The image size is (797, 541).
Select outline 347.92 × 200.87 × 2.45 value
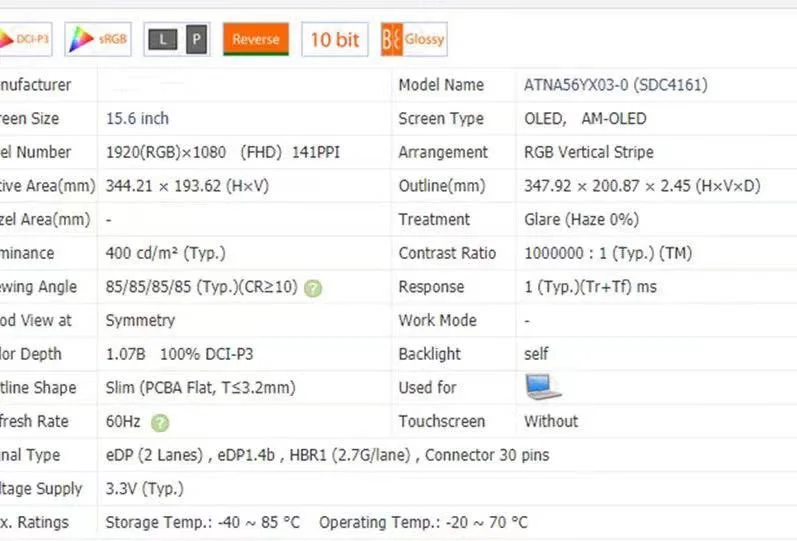(x=642, y=186)
